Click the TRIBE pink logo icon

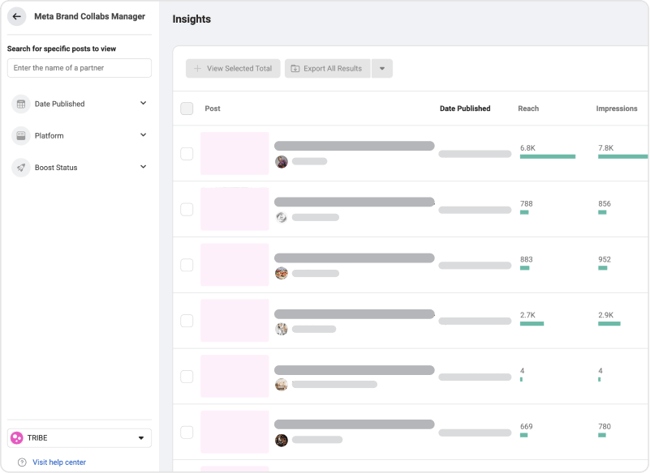16,438
